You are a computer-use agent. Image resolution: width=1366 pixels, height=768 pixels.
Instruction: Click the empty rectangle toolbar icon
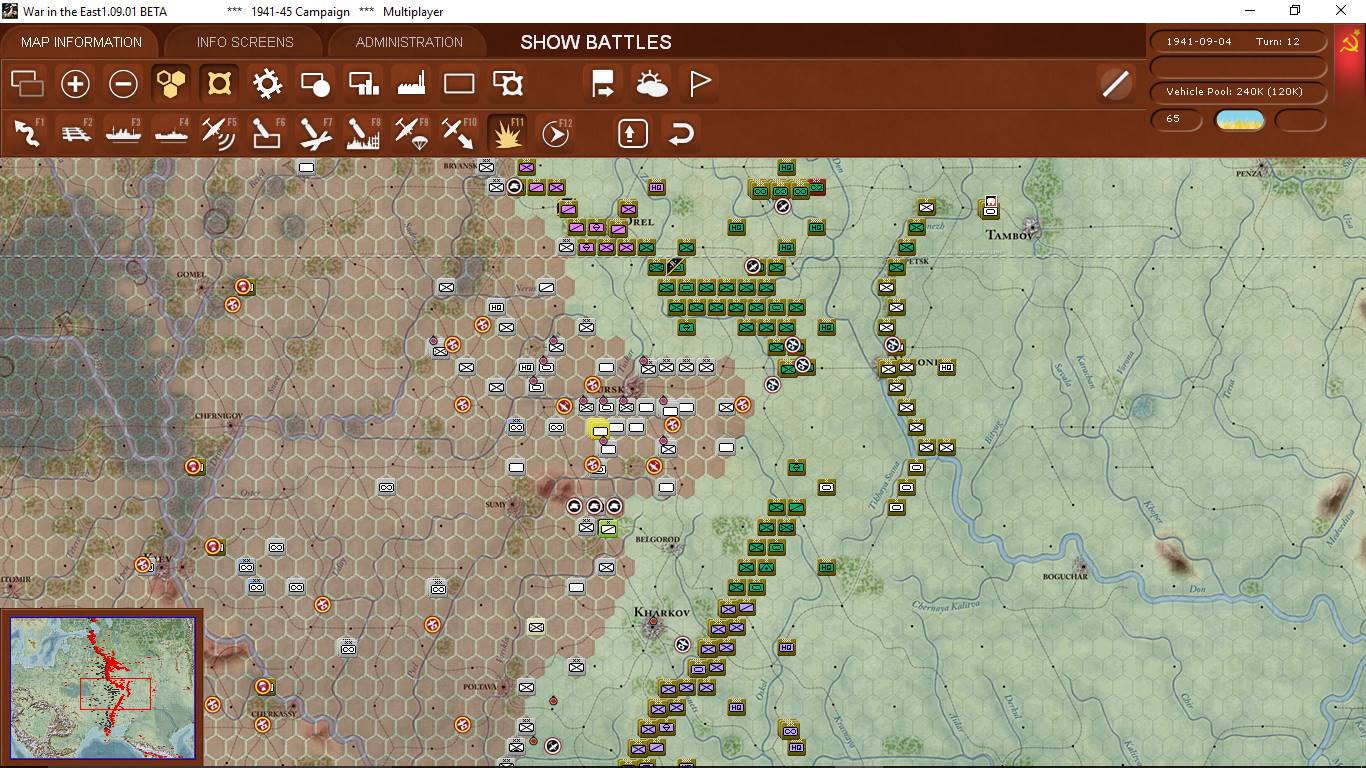[459, 83]
